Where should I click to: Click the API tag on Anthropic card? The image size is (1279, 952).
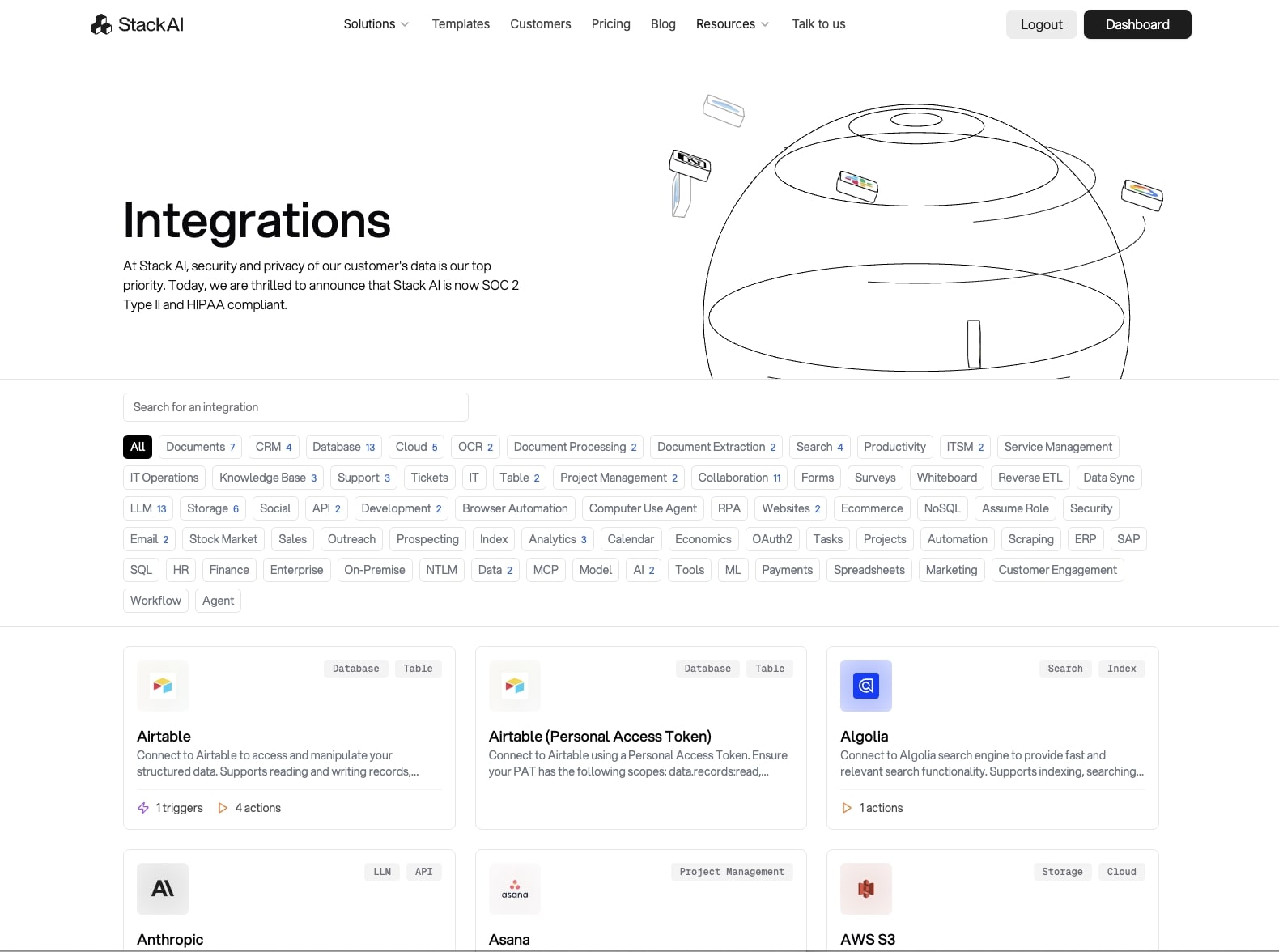[x=423, y=872]
